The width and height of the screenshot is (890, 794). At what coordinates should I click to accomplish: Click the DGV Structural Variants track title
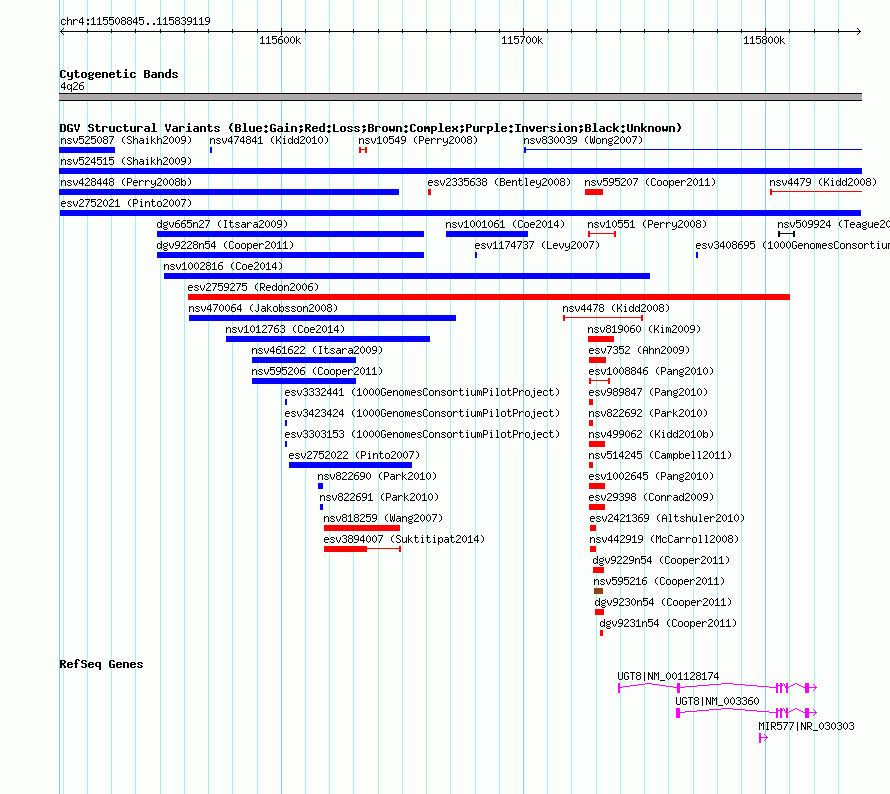pos(371,128)
